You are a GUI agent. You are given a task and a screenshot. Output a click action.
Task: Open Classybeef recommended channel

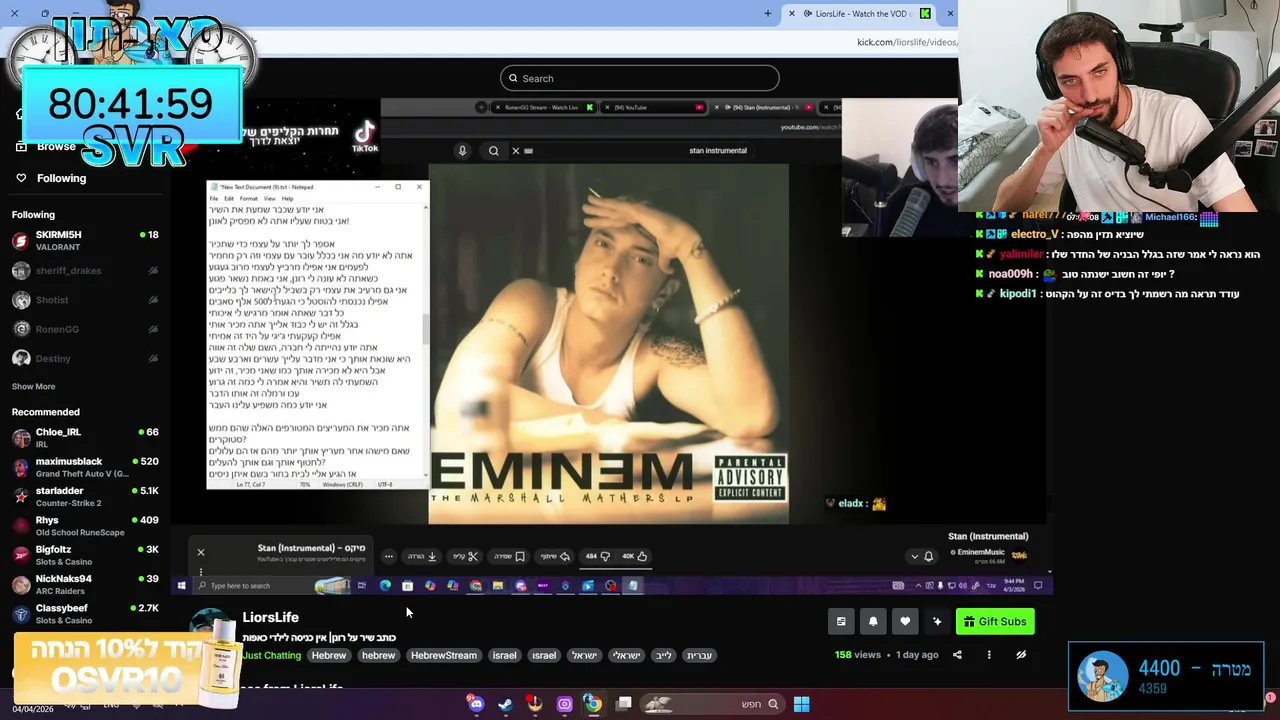tap(85, 613)
